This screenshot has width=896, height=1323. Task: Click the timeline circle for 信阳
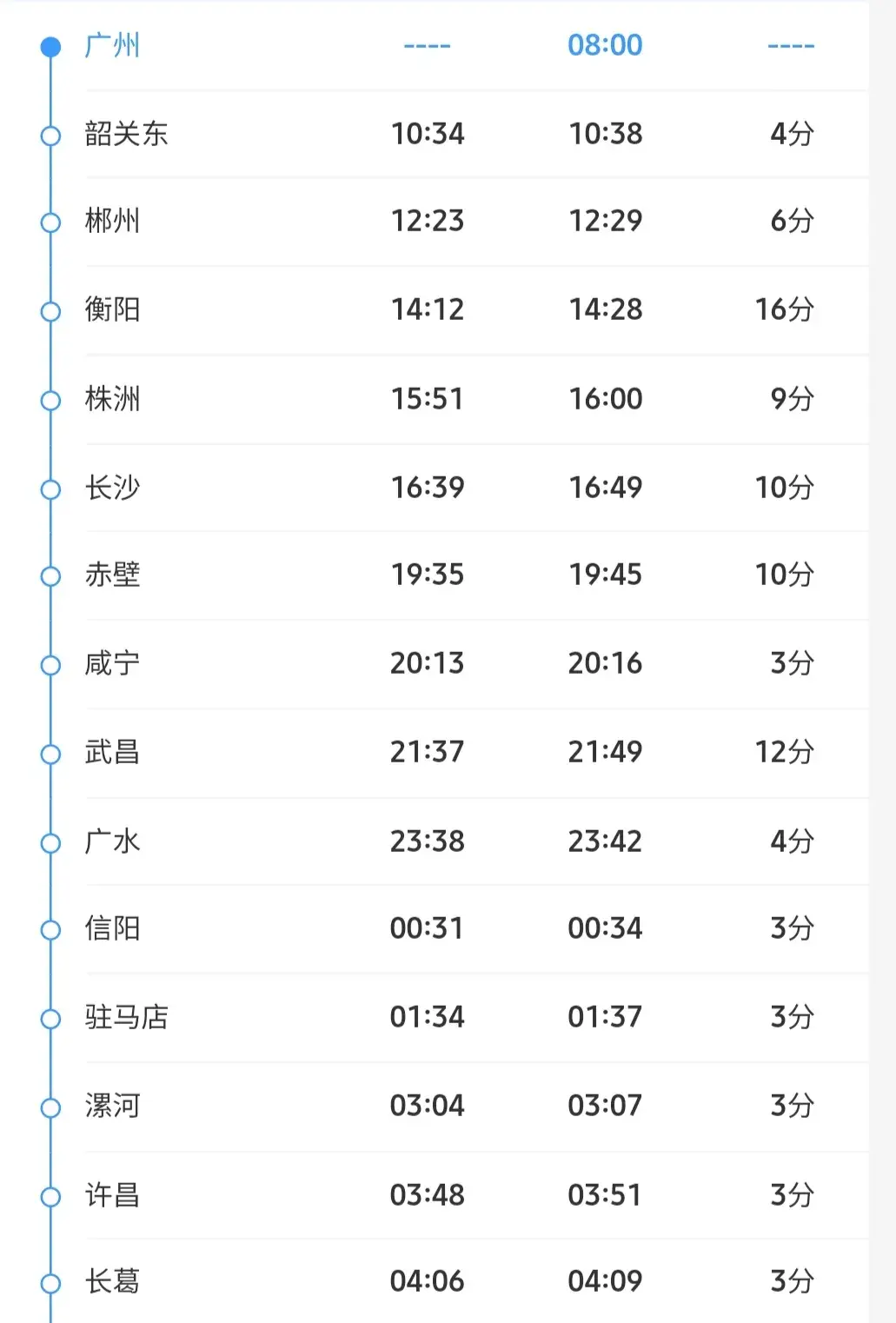pyautogui.click(x=51, y=930)
